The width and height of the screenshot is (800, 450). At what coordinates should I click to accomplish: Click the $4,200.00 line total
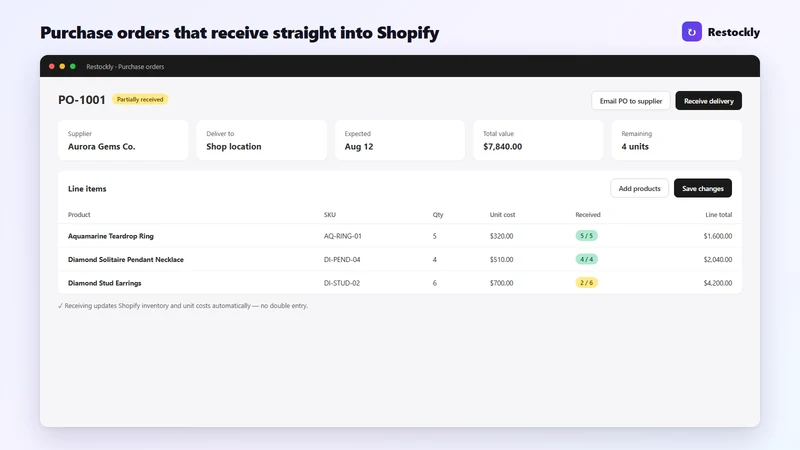coord(717,283)
